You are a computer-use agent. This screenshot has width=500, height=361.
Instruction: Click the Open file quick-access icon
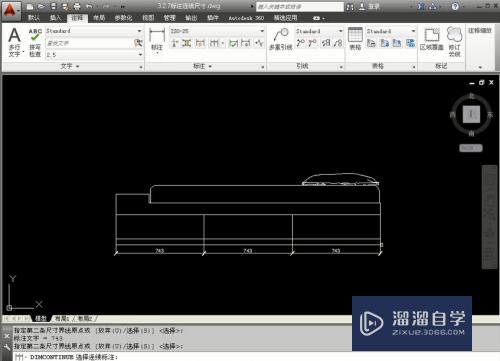(41, 6)
